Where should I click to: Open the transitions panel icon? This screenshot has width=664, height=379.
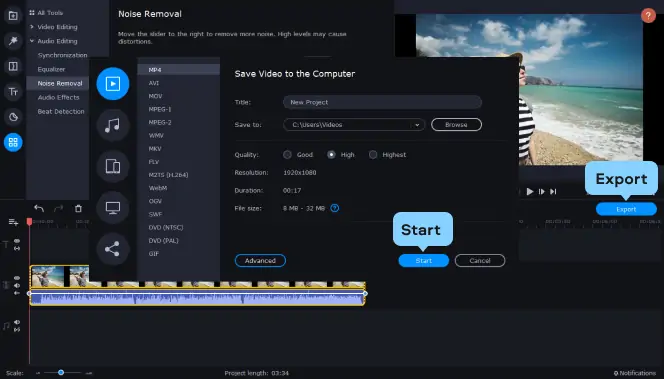click(x=13, y=66)
